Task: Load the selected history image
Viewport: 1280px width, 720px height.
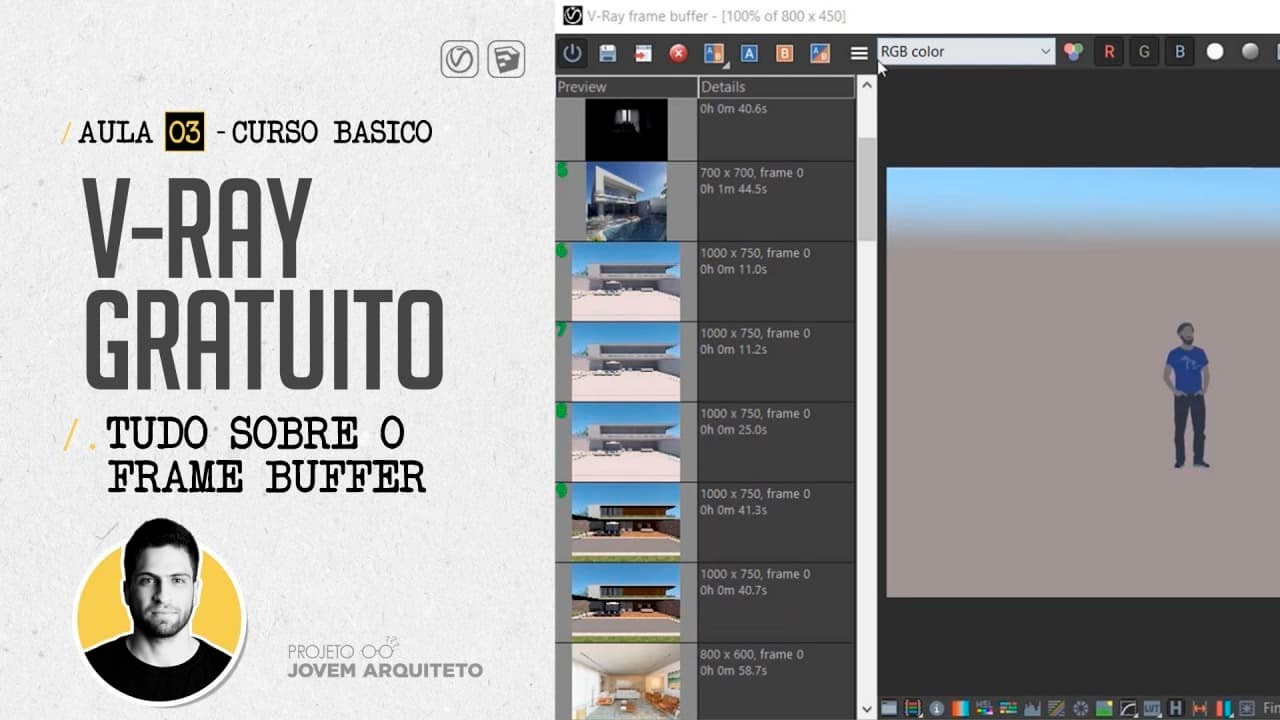Action: [643, 53]
